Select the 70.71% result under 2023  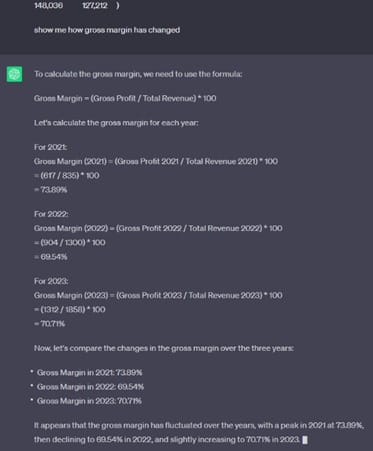[x=49, y=324]
